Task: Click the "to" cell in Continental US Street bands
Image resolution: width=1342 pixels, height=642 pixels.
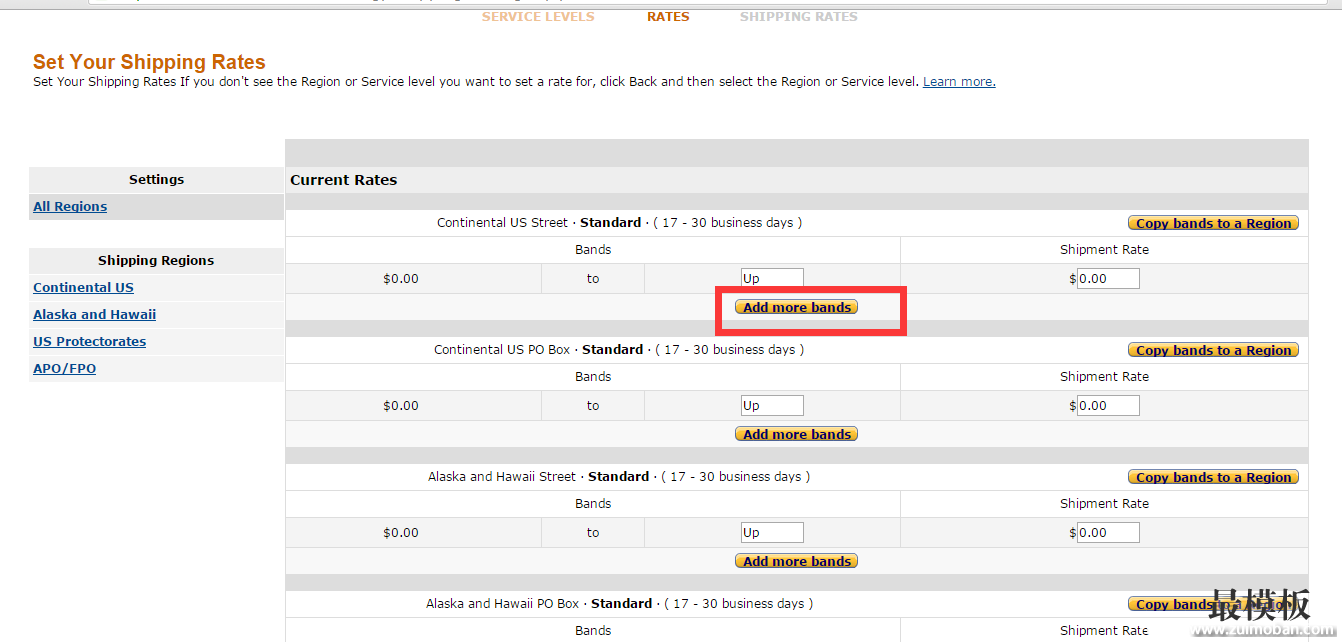Action: 593,279
